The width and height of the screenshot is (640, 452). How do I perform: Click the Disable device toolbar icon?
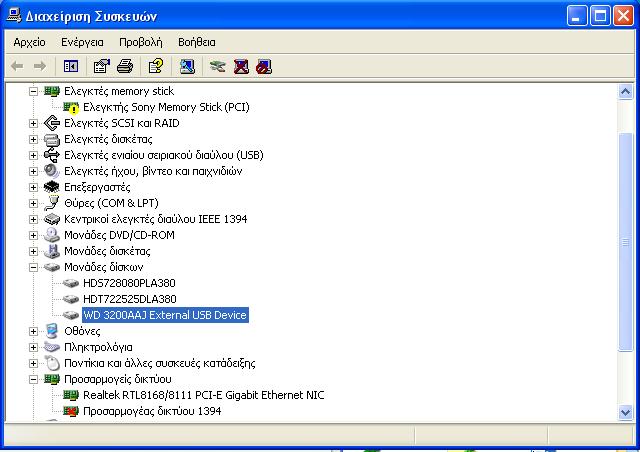point(264,66)
